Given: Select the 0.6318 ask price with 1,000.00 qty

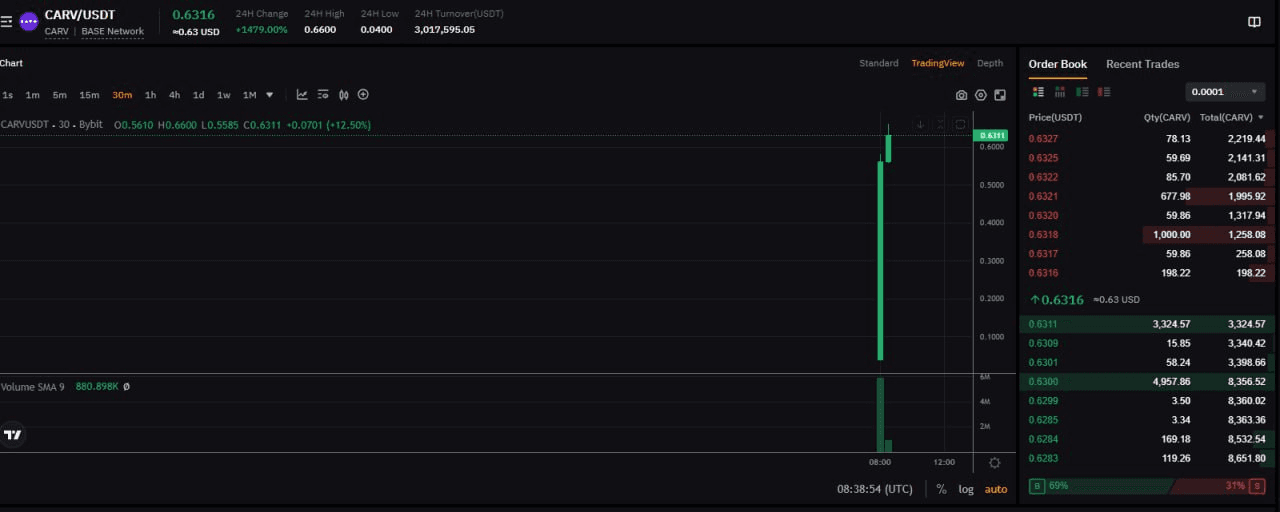Looking at the screenshot, I should (x=1147, y=235).
